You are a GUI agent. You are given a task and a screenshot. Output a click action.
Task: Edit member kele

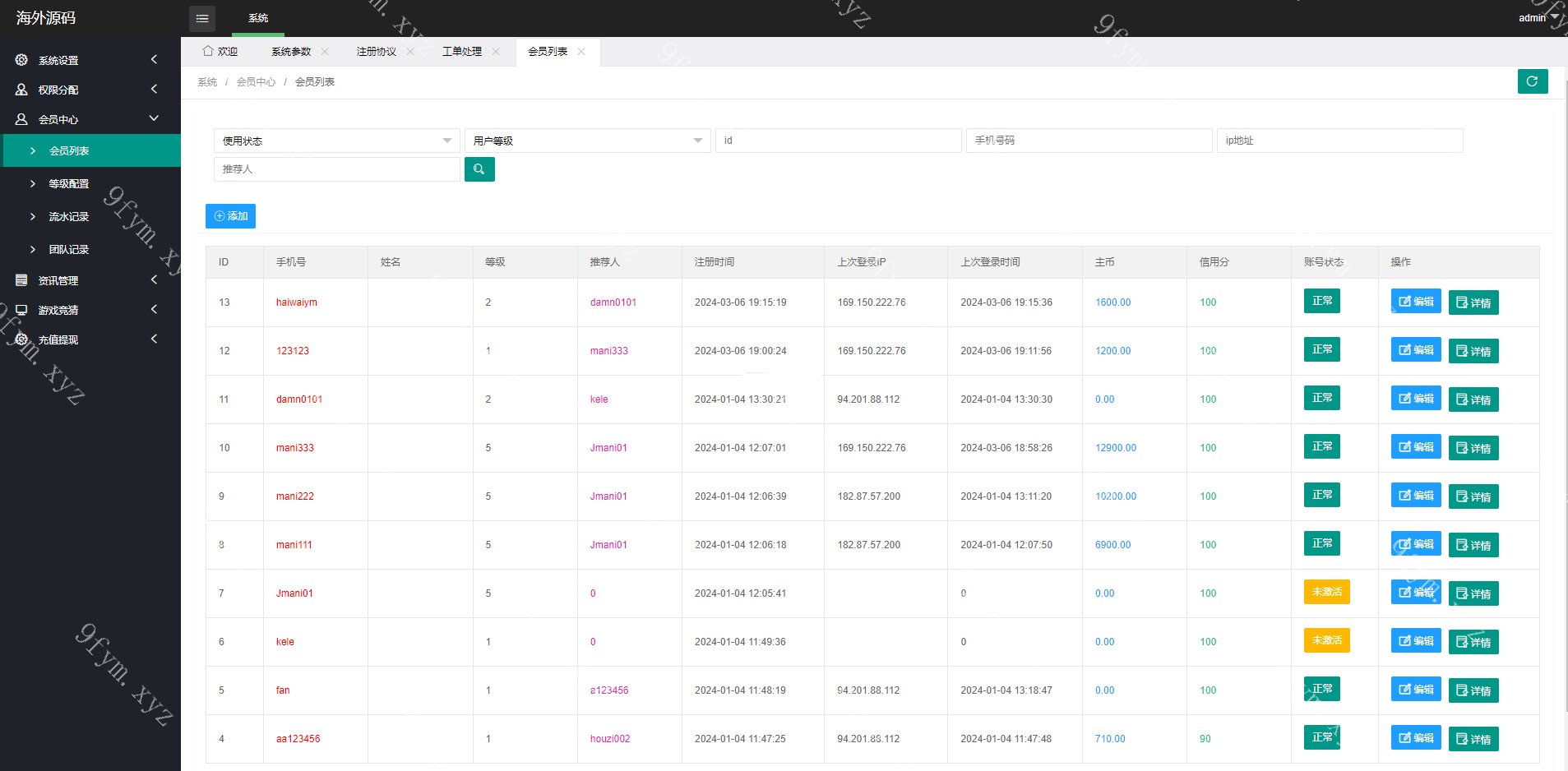coord(1416,641)
